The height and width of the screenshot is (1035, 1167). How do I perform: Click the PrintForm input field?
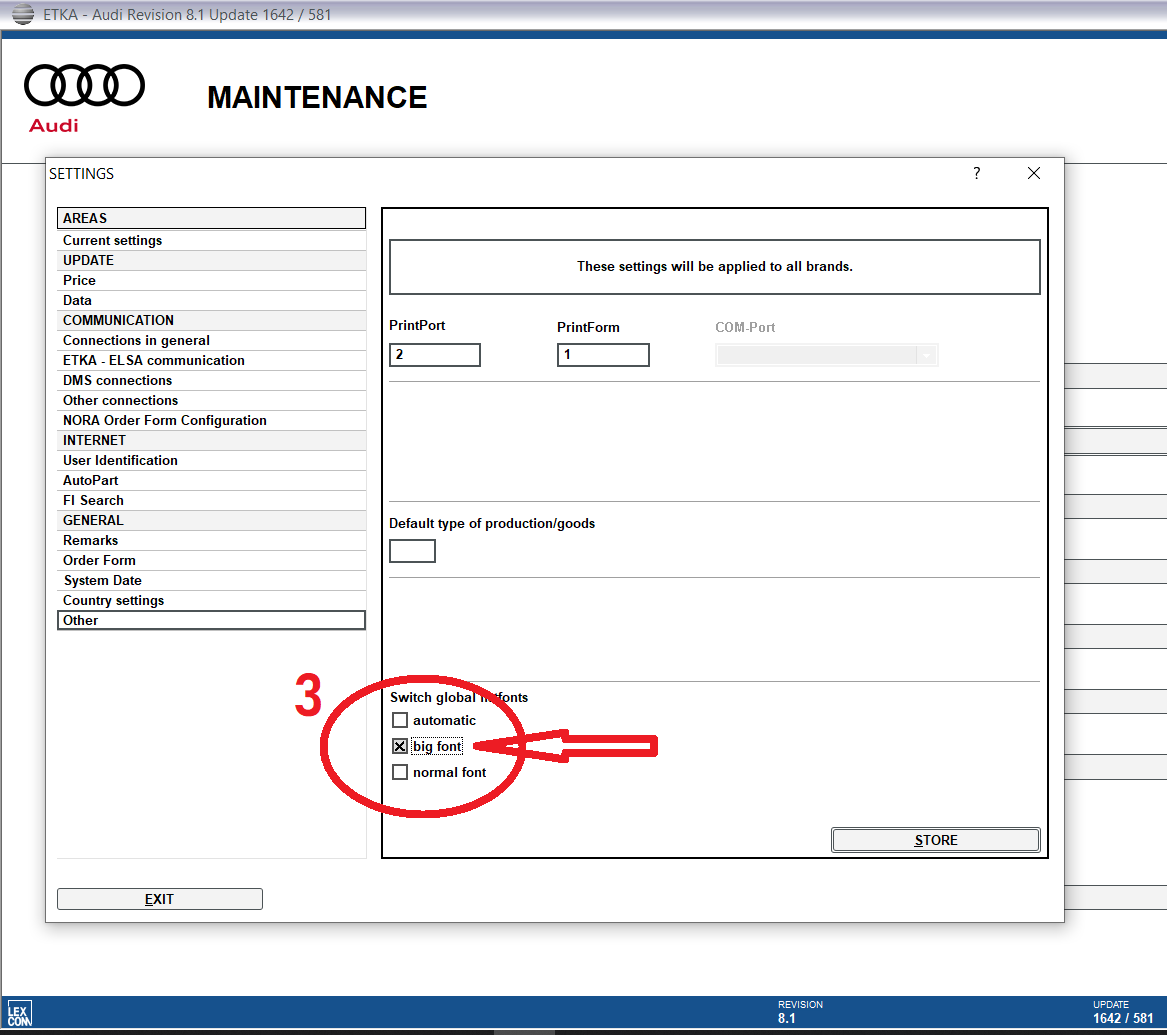[x=603, y=355]
